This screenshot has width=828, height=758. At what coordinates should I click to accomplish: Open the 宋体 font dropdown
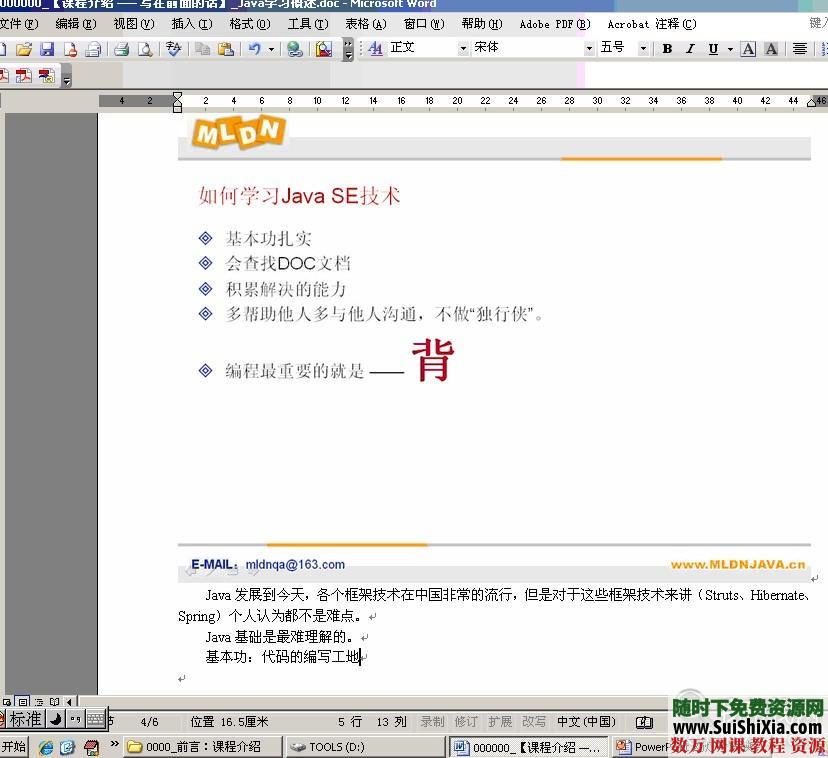pos(588,48)
